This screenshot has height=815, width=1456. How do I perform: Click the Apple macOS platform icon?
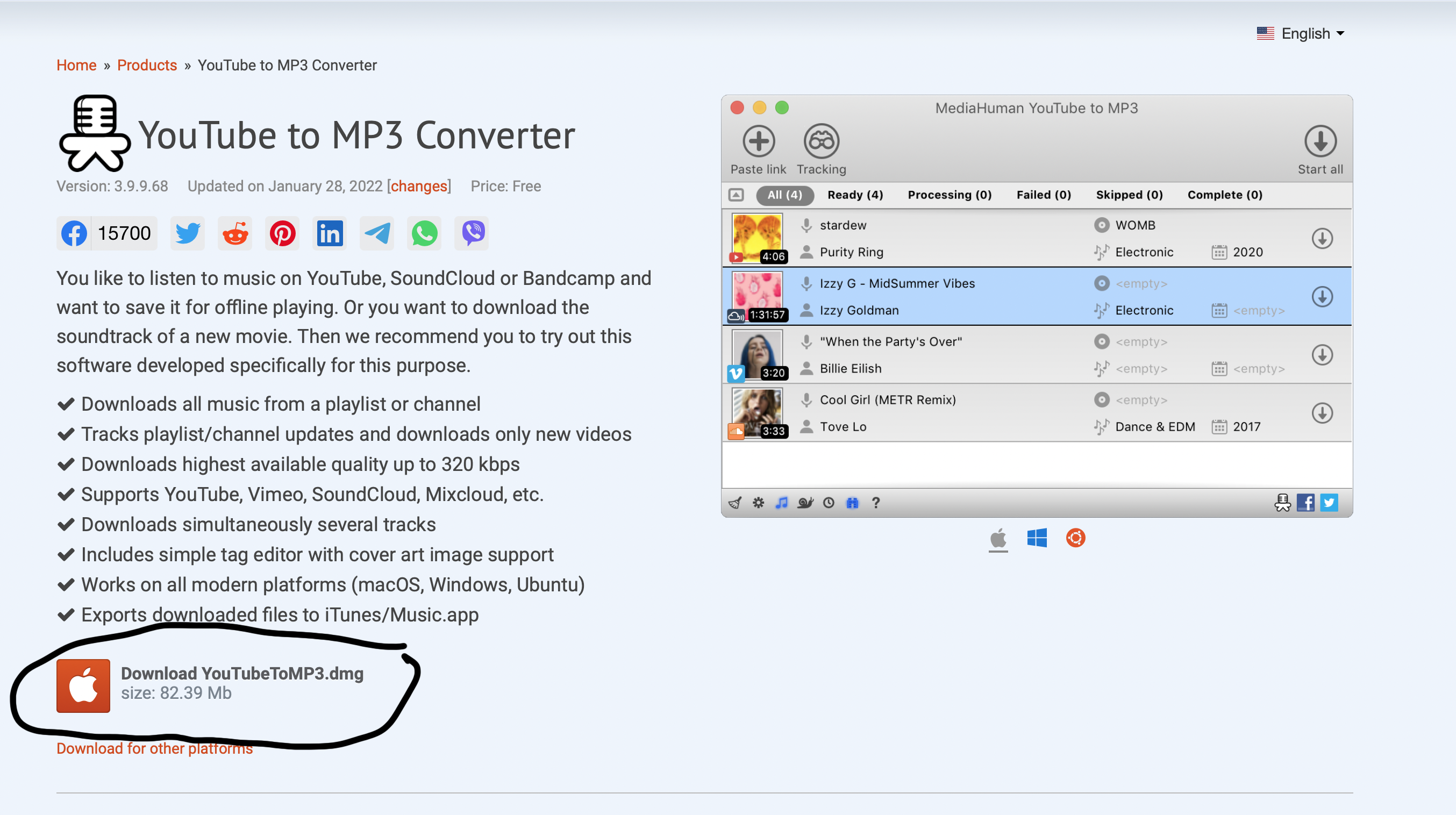click(x=998, y=538)
